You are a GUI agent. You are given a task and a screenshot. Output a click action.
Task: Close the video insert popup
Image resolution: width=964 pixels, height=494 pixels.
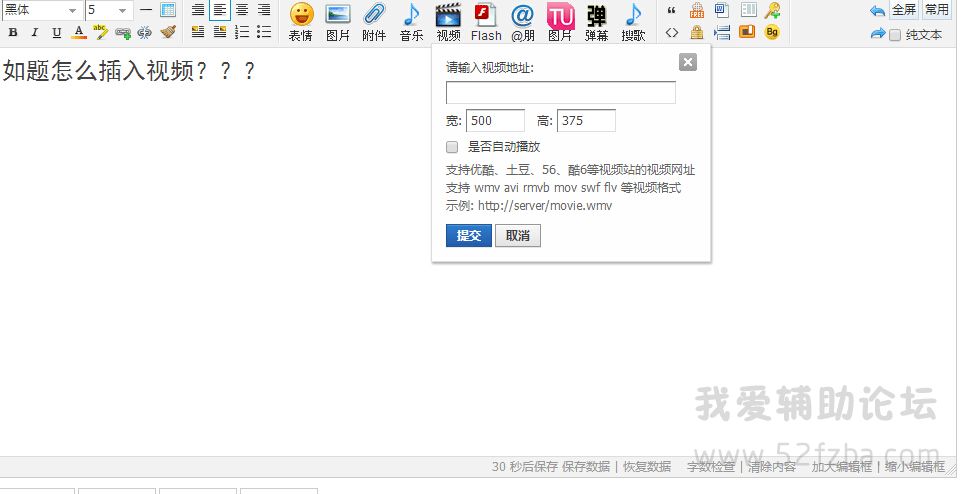click(x=688, y=62)
